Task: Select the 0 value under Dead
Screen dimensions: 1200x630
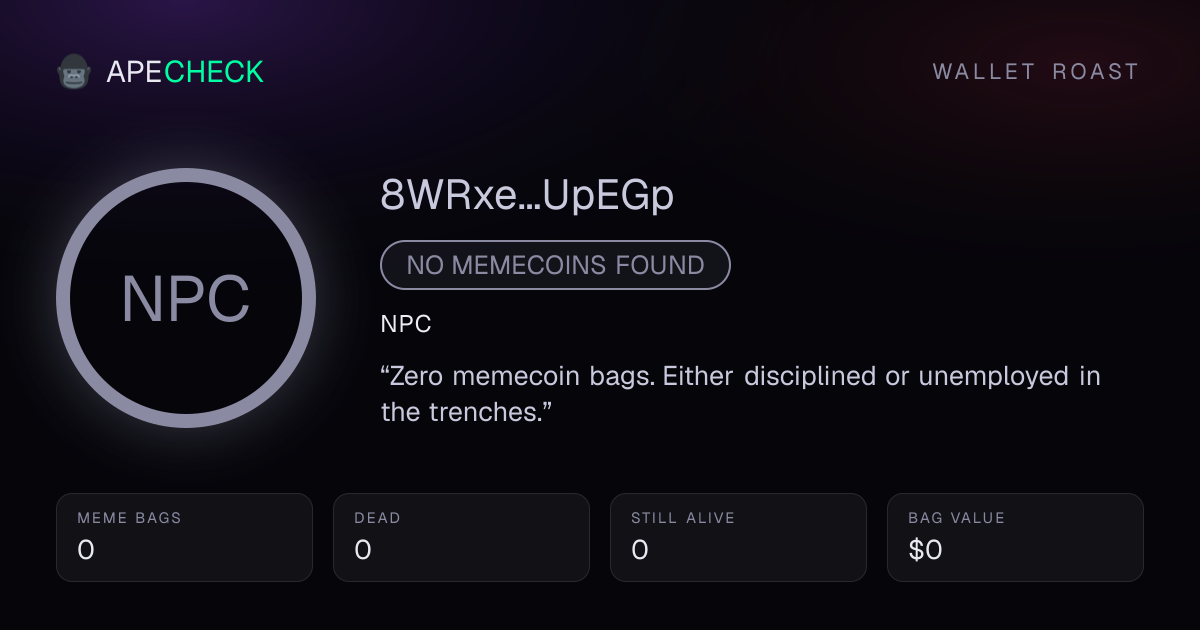Action: (363, 550)
